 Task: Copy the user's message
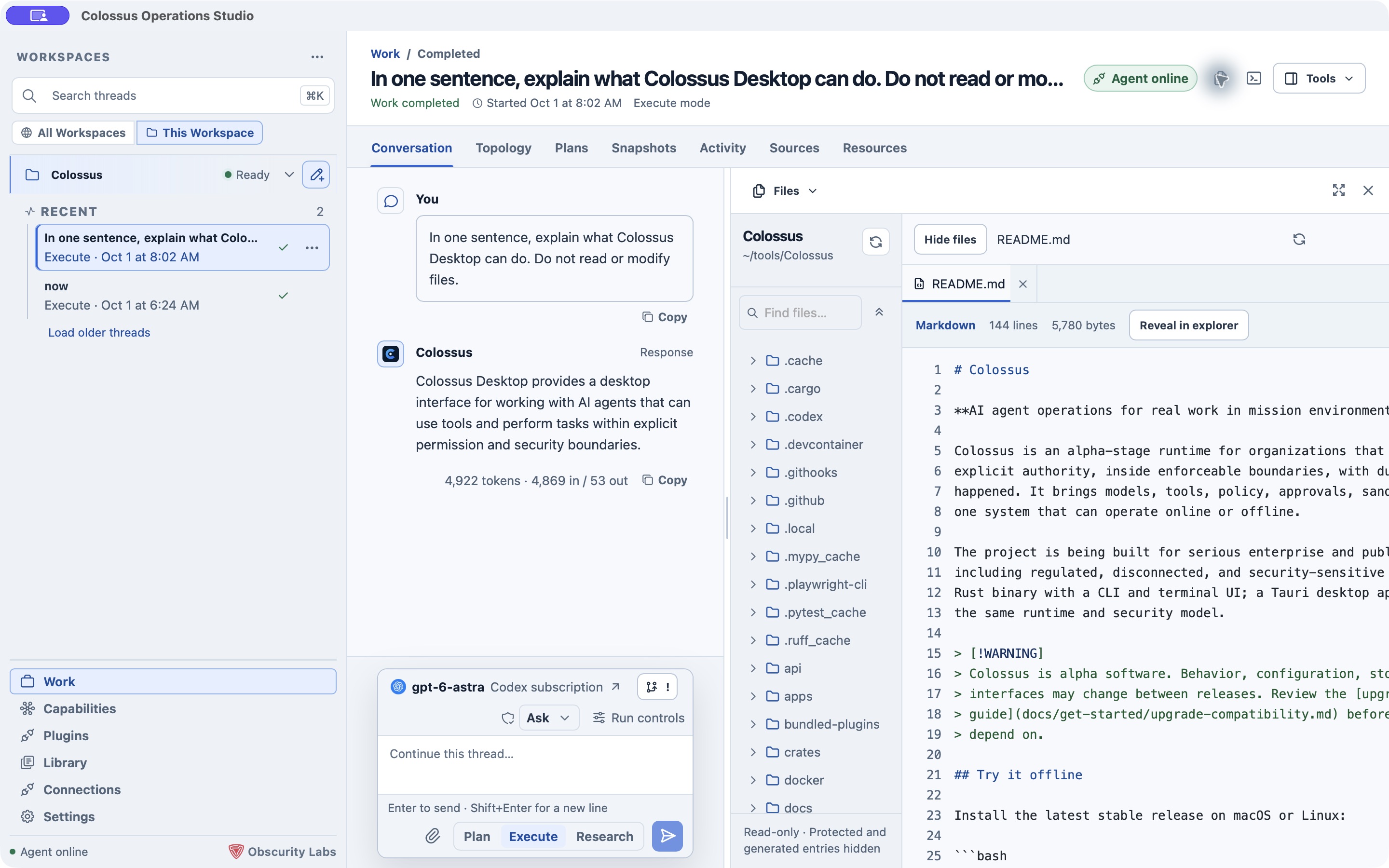(664, 317)
